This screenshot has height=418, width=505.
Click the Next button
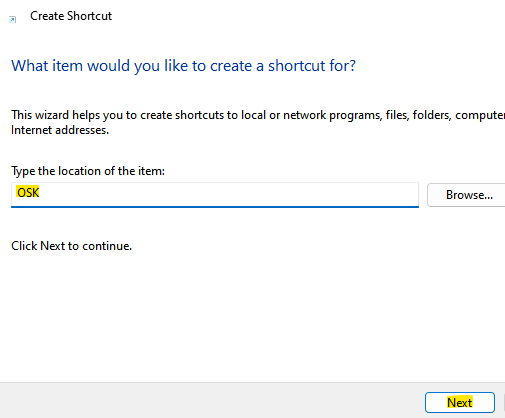460,402
